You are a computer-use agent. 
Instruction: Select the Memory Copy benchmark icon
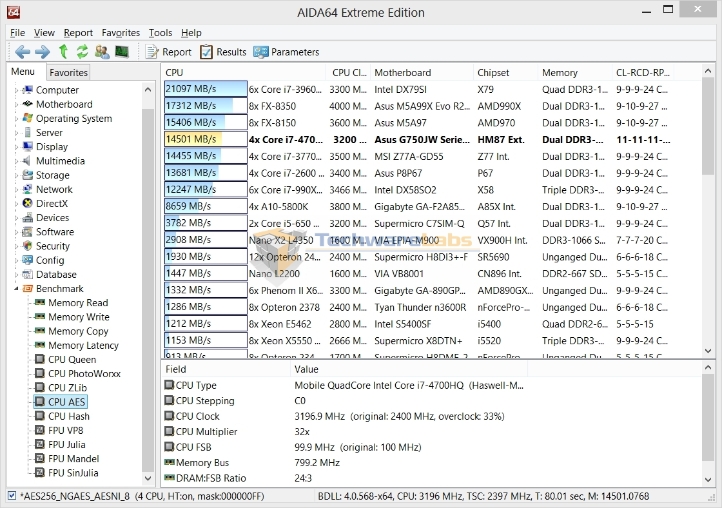click(40, 331)
